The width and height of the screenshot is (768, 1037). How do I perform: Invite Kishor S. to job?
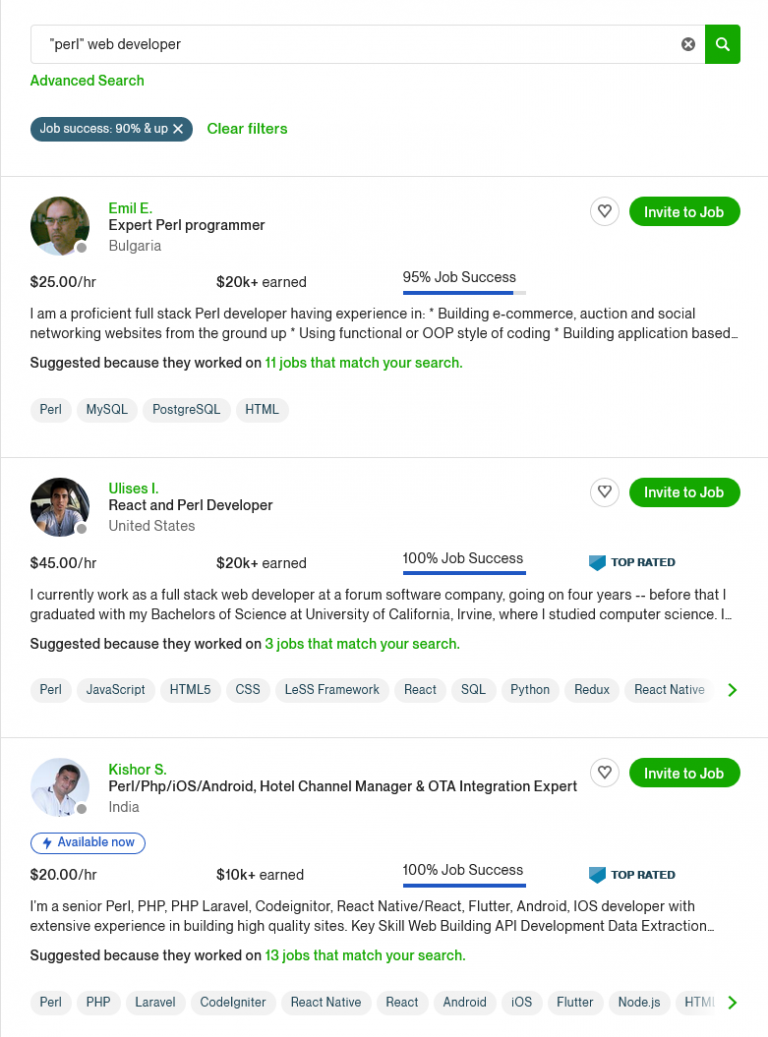point(684,773)
